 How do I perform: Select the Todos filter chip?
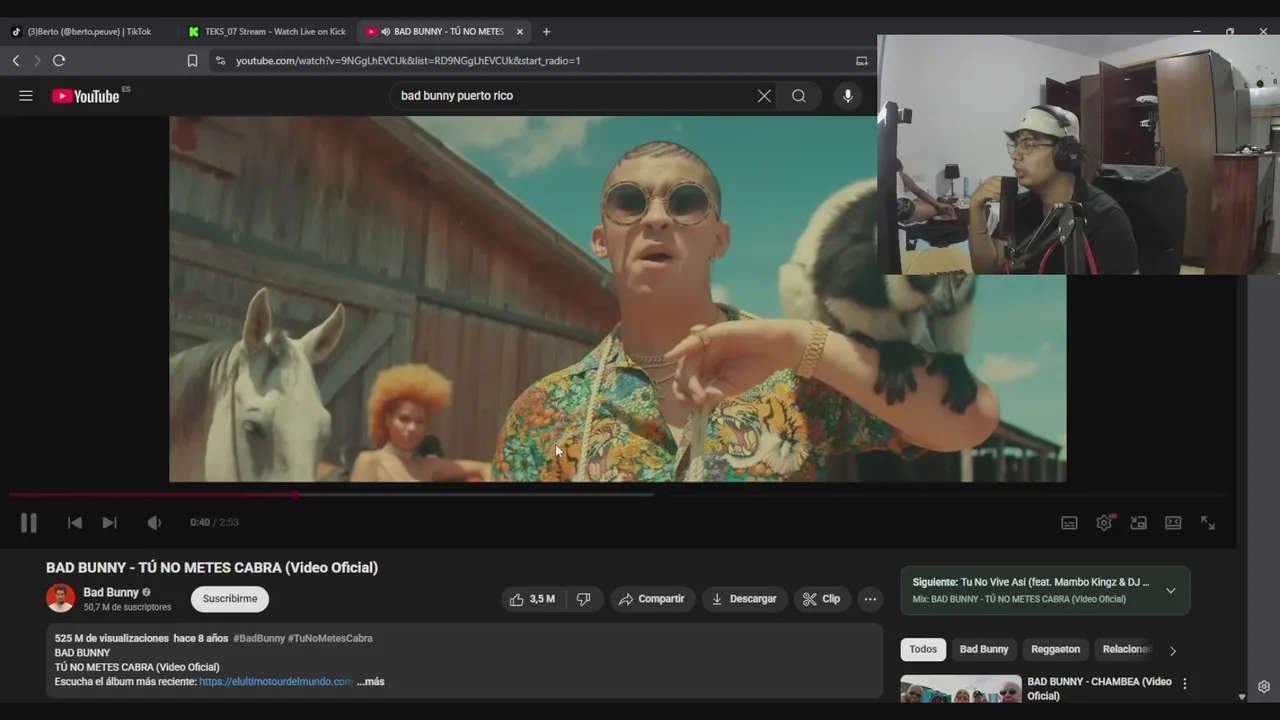(923, 649)
